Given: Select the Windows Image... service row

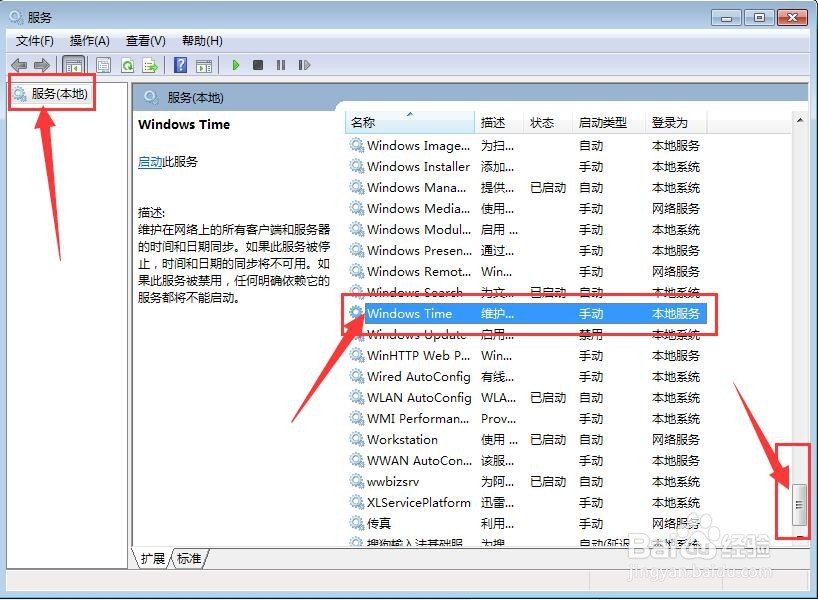Looking at the screenshot, I should [x=526, y=146].
